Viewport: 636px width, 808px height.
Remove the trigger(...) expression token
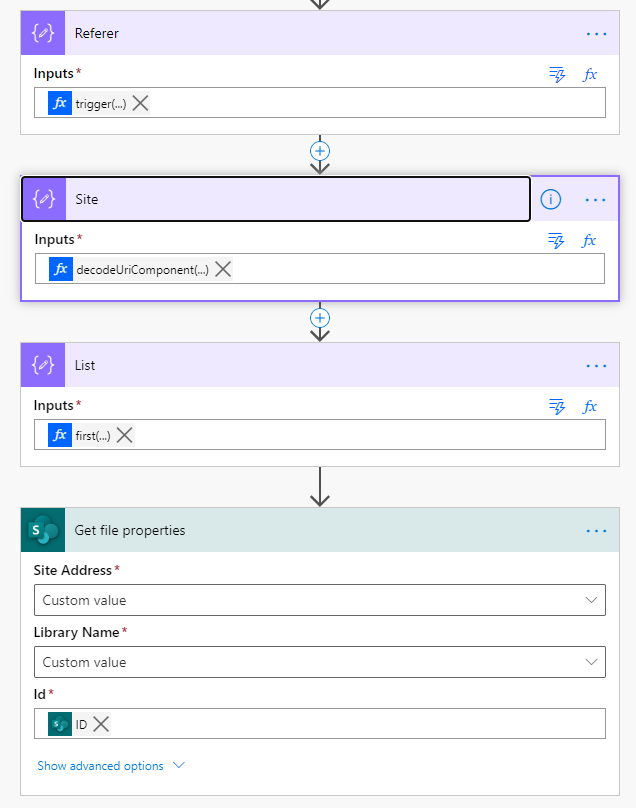click(141, 103)
